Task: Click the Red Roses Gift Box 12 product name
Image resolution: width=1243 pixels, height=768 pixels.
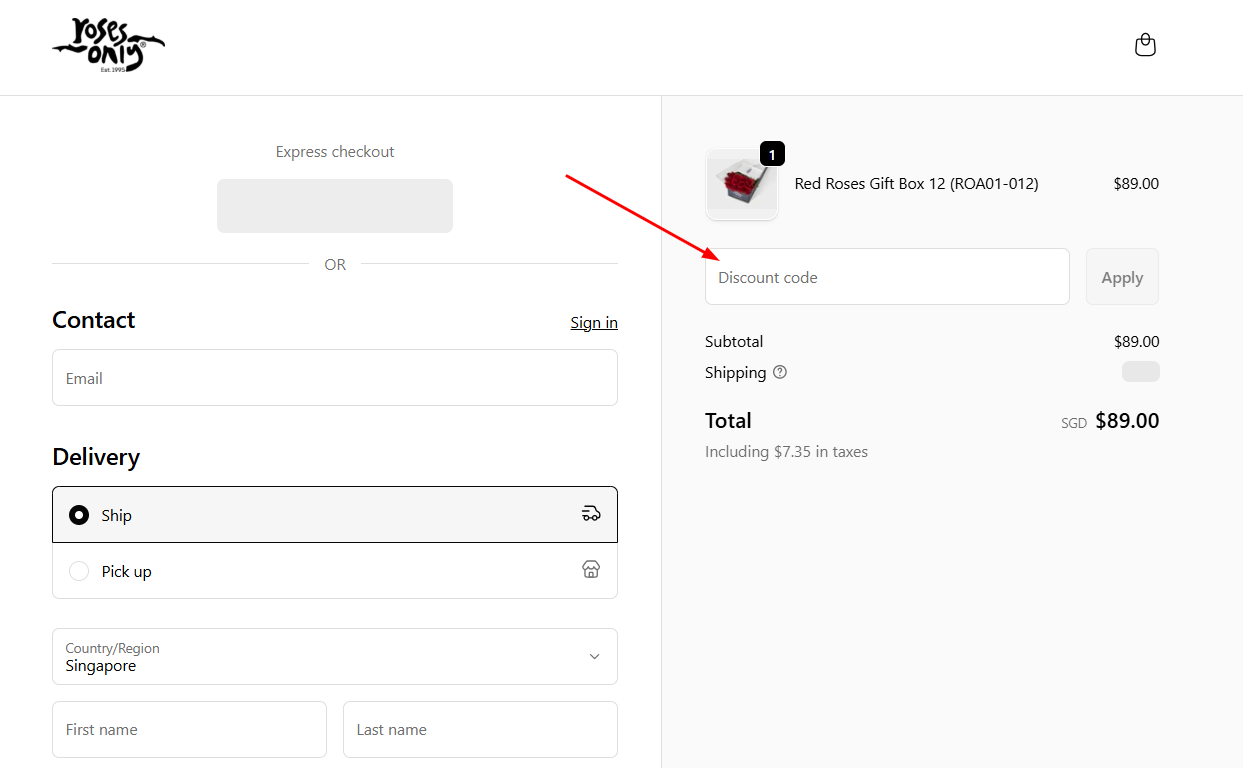Action: click(x=916, y=184)
